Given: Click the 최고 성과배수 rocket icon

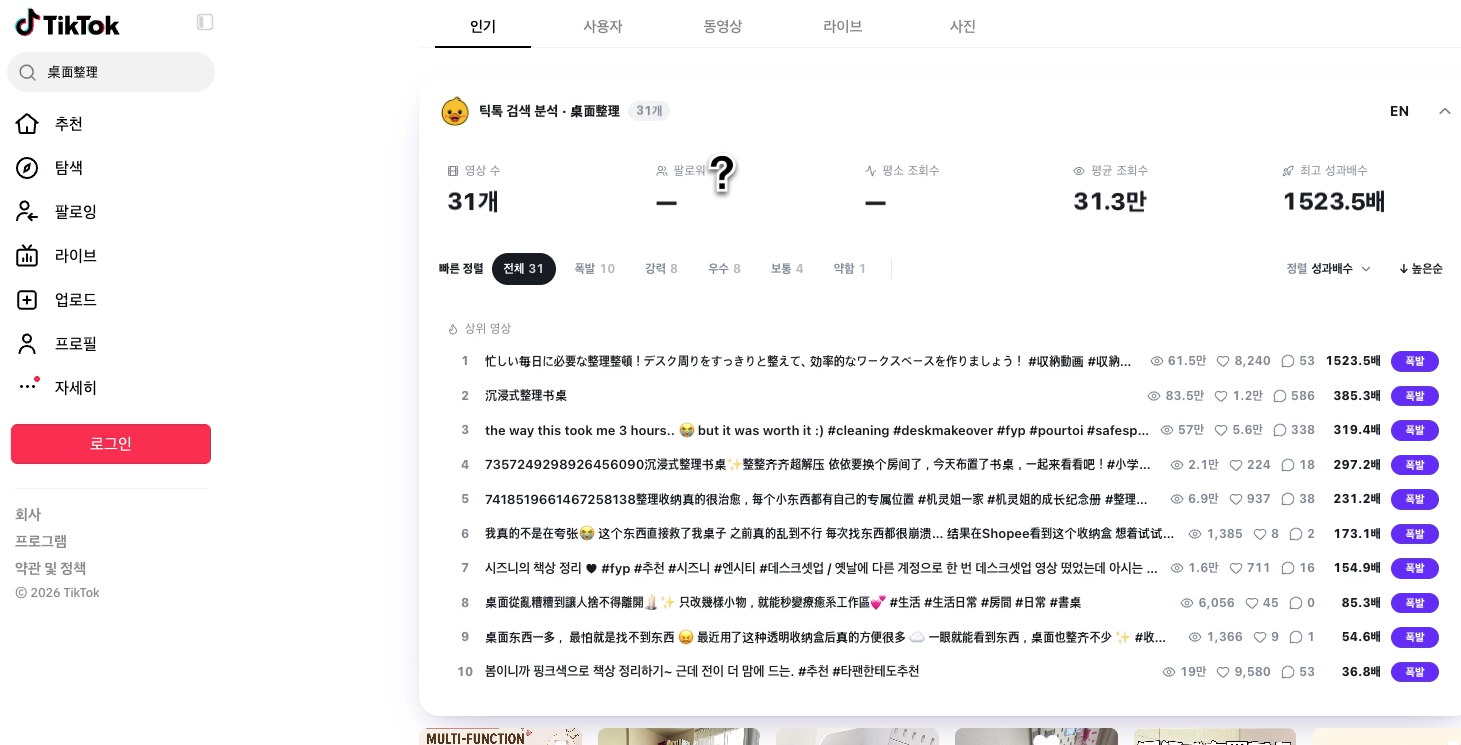Looking at the screenshot, I should click(1288, 171).
